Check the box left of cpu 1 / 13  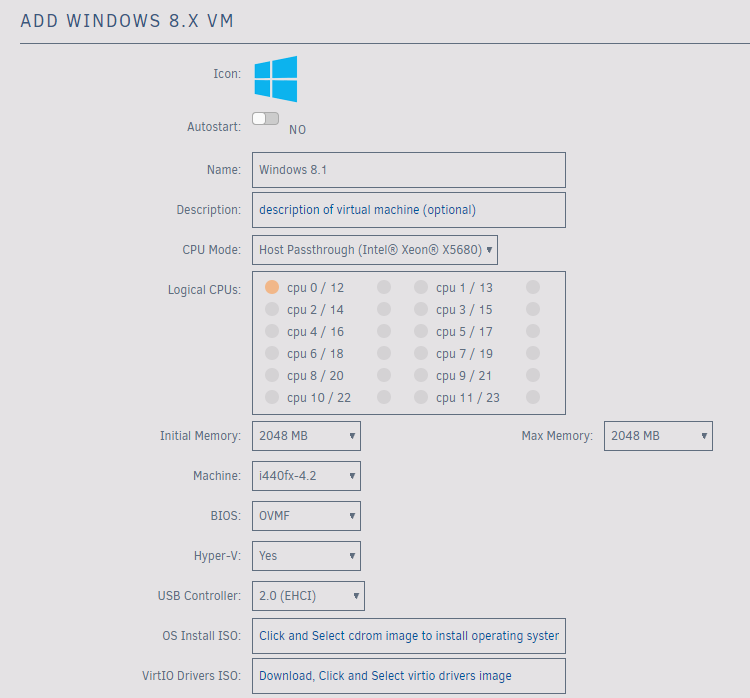point(421,287)
